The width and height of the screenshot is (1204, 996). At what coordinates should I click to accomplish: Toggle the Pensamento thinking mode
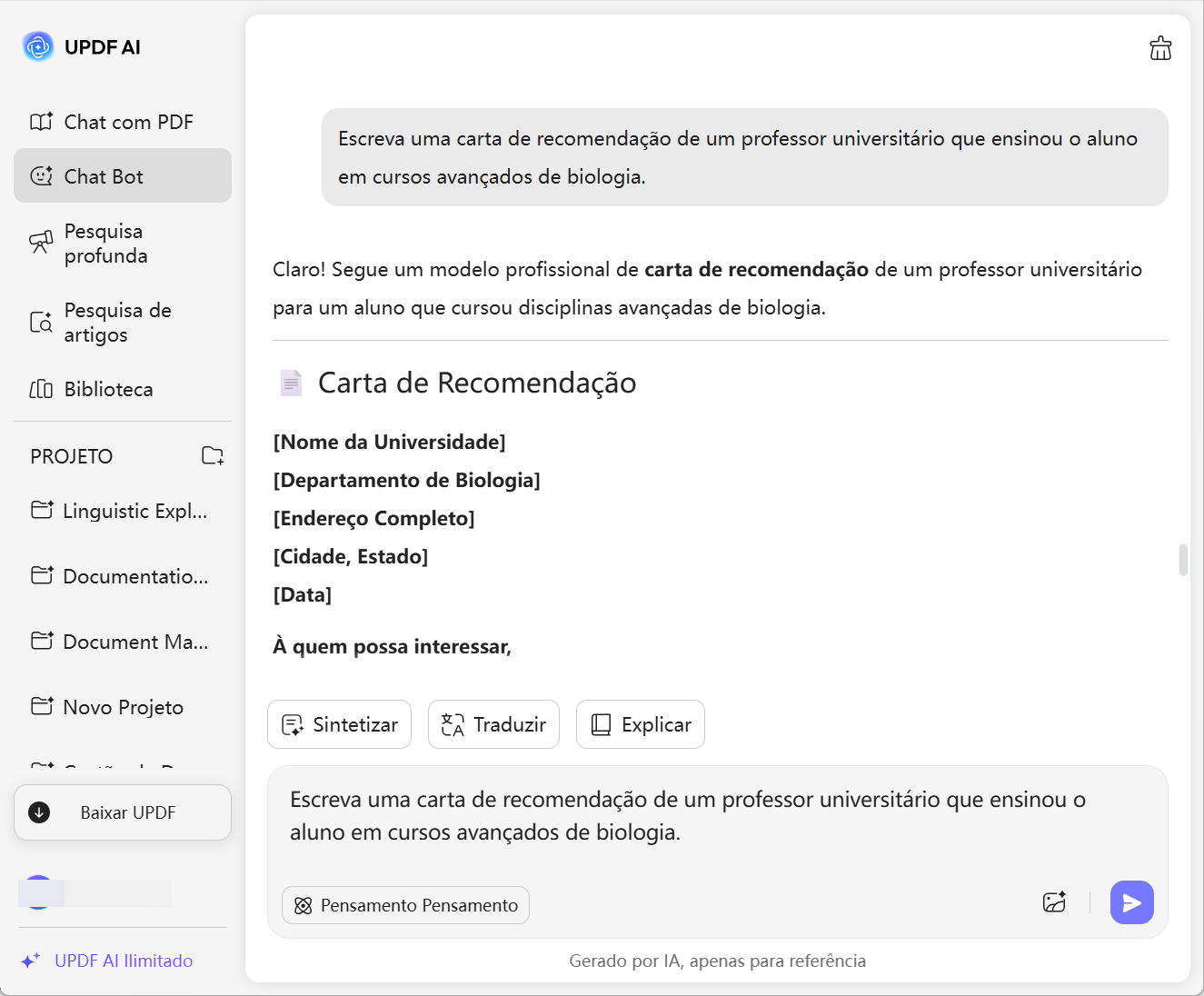pos(405,905)
